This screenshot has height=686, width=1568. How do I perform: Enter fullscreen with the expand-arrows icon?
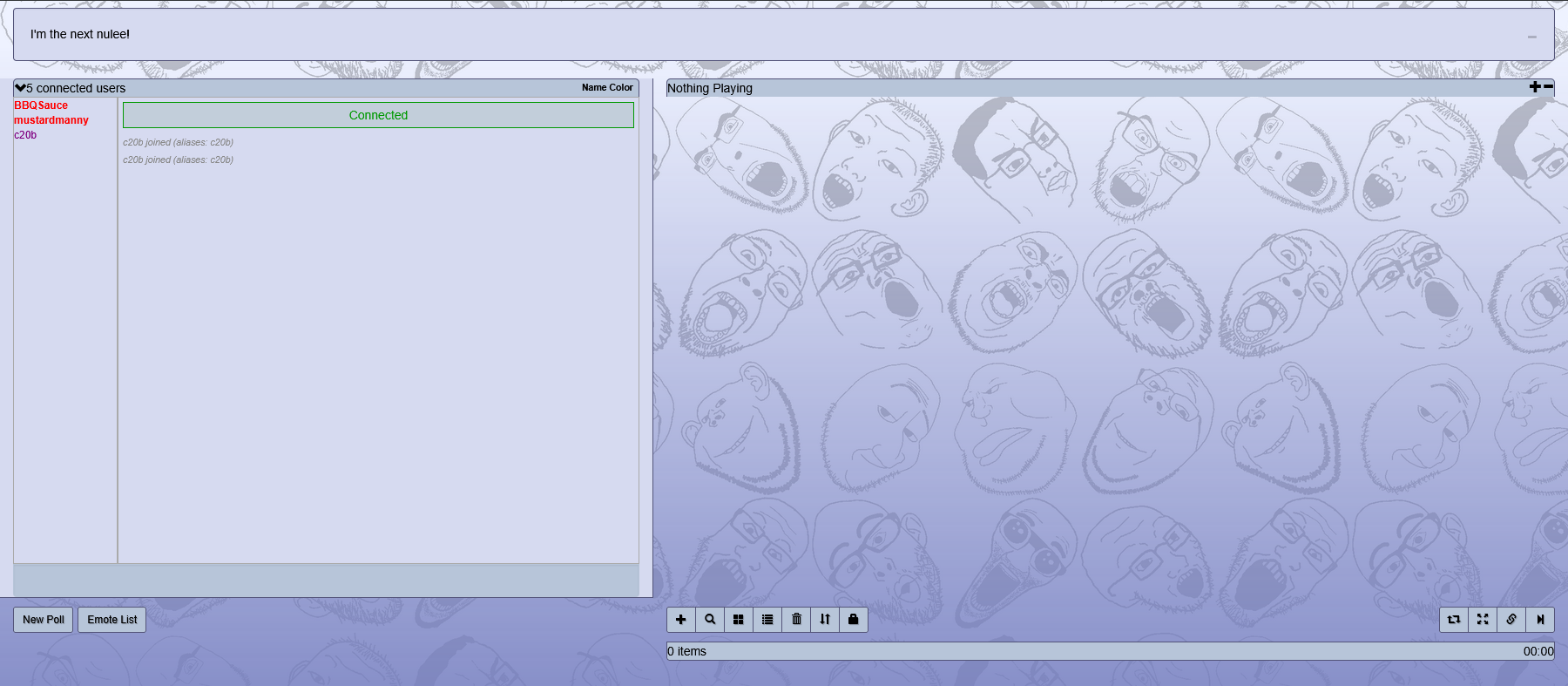click(1483, 620)
